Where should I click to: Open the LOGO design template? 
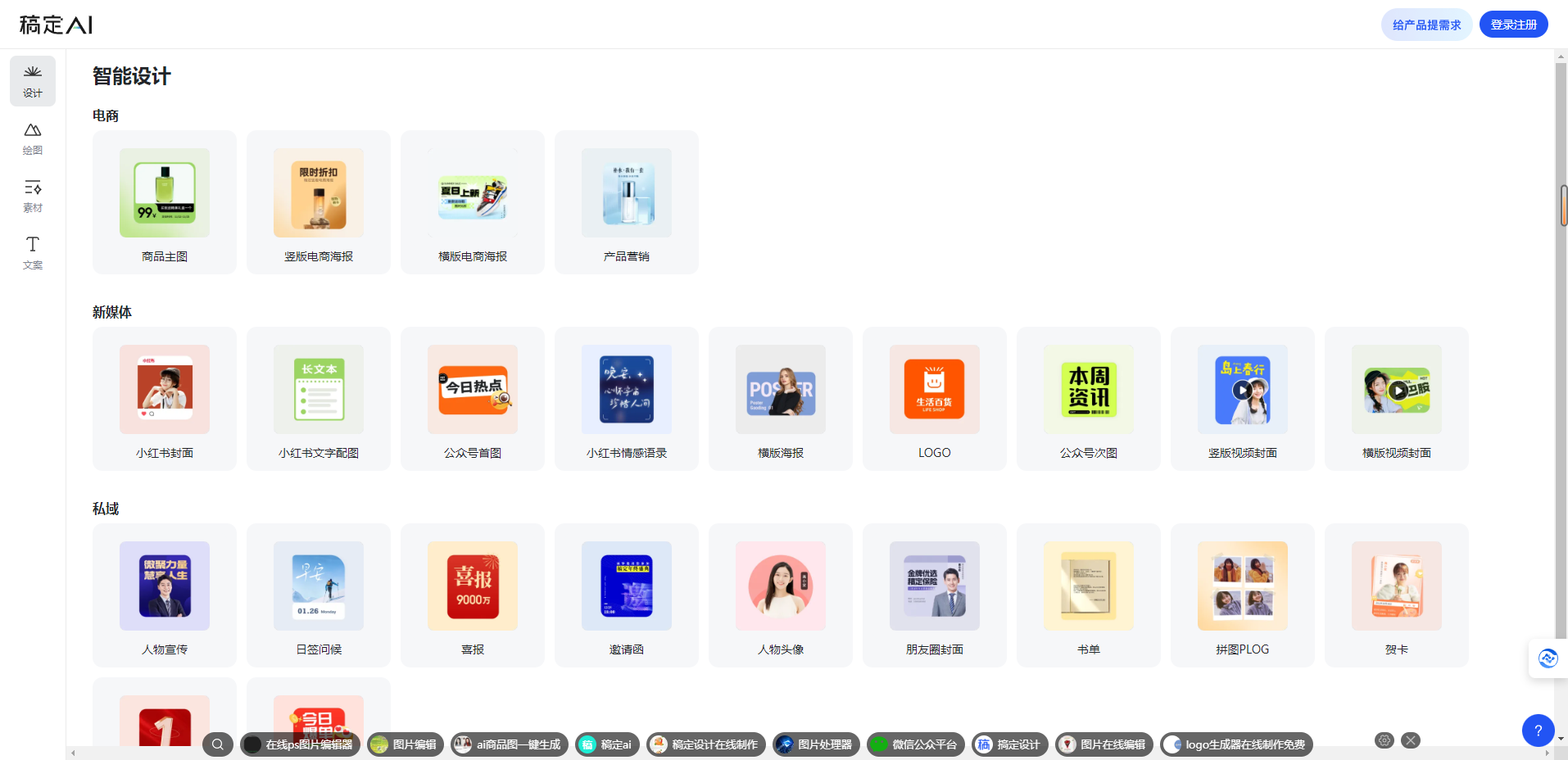point(934,399)
